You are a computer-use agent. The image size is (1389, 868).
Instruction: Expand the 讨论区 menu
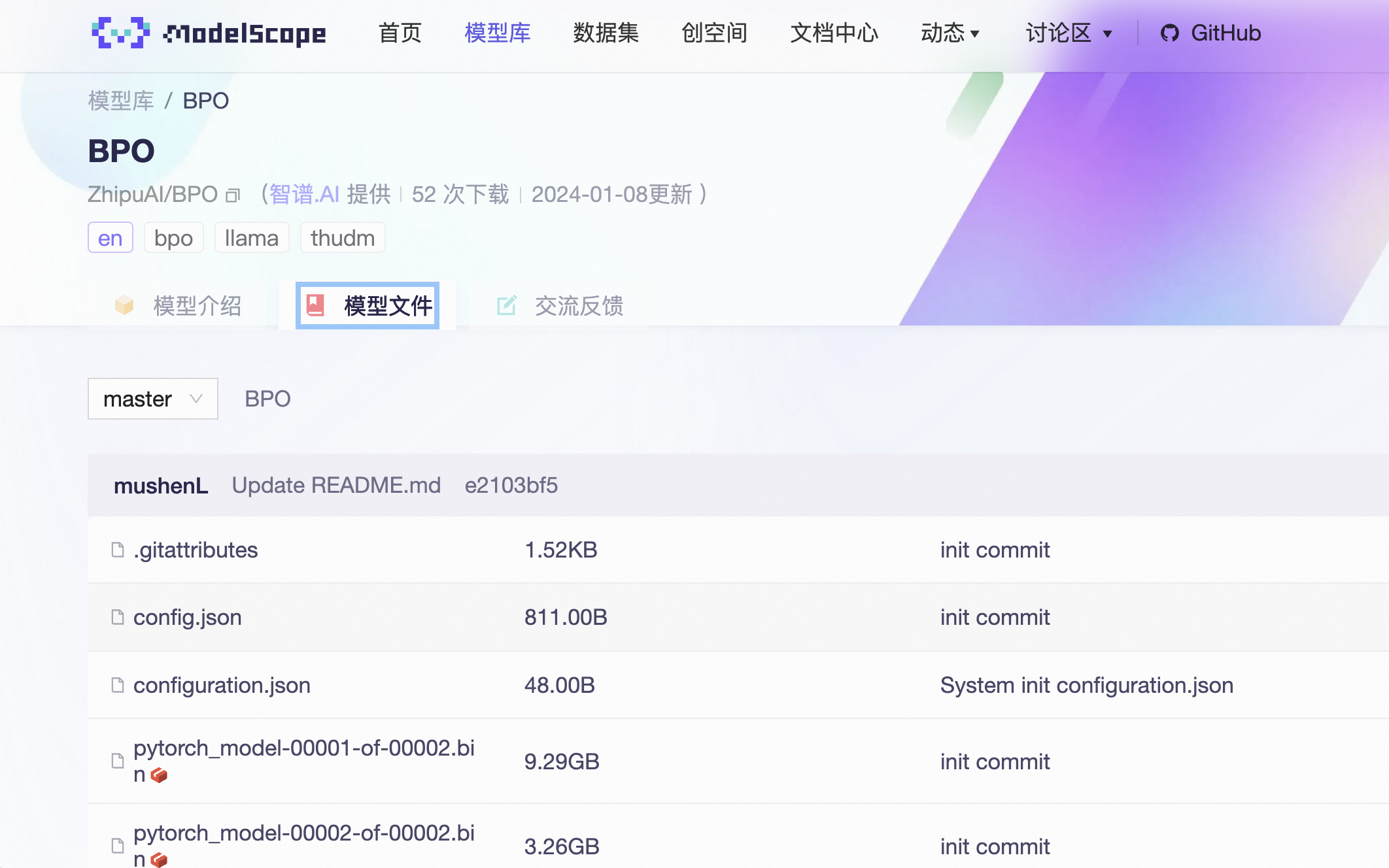(x=1069, y=33)
